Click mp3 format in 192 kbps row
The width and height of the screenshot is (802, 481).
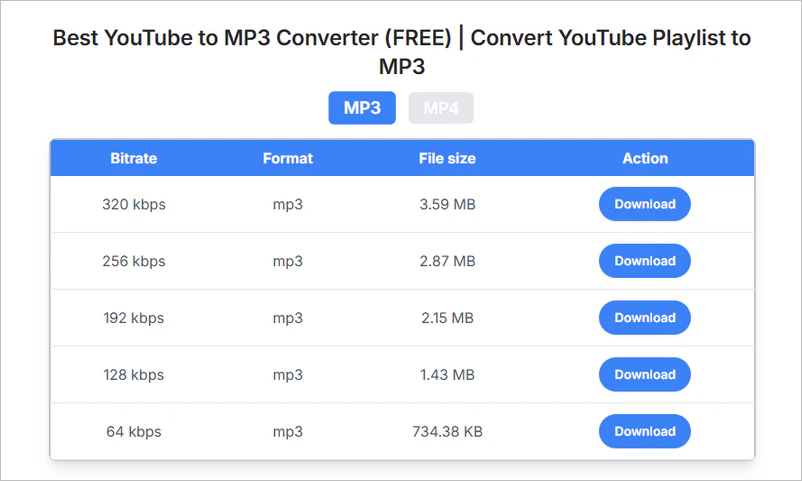coord(287,319)
